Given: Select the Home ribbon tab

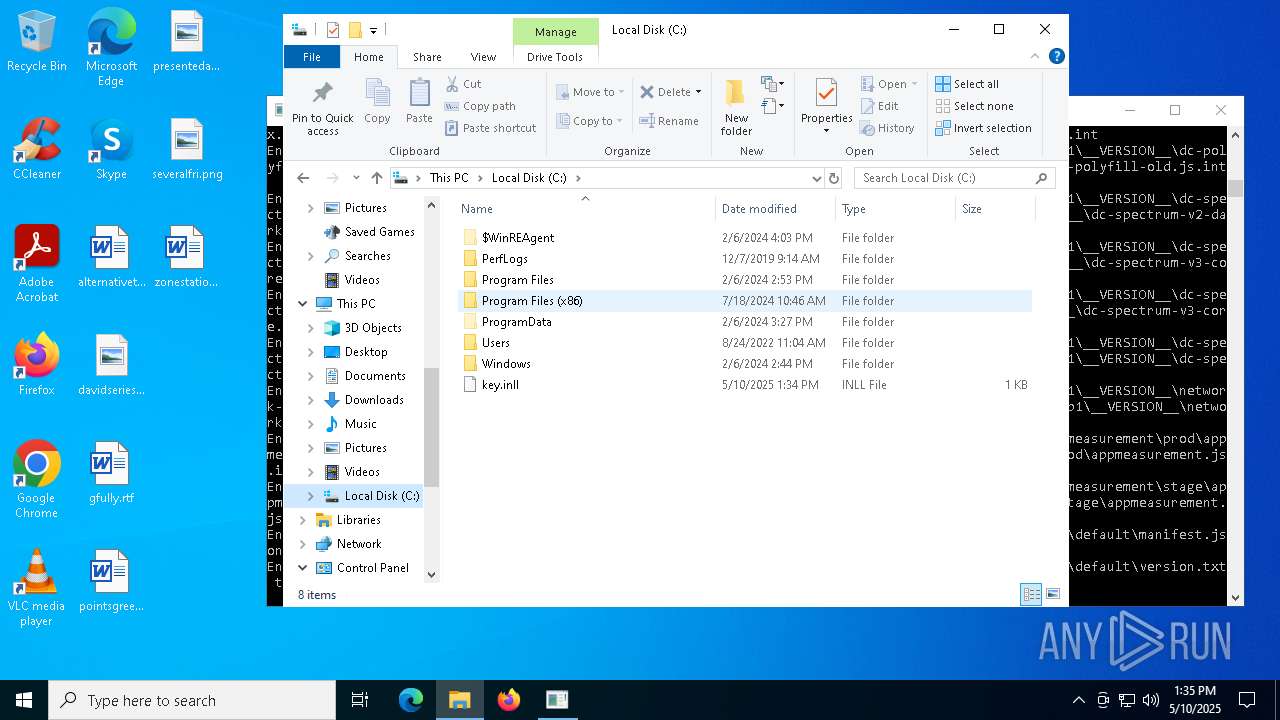Looking at the screenshot, I should 368,57.
